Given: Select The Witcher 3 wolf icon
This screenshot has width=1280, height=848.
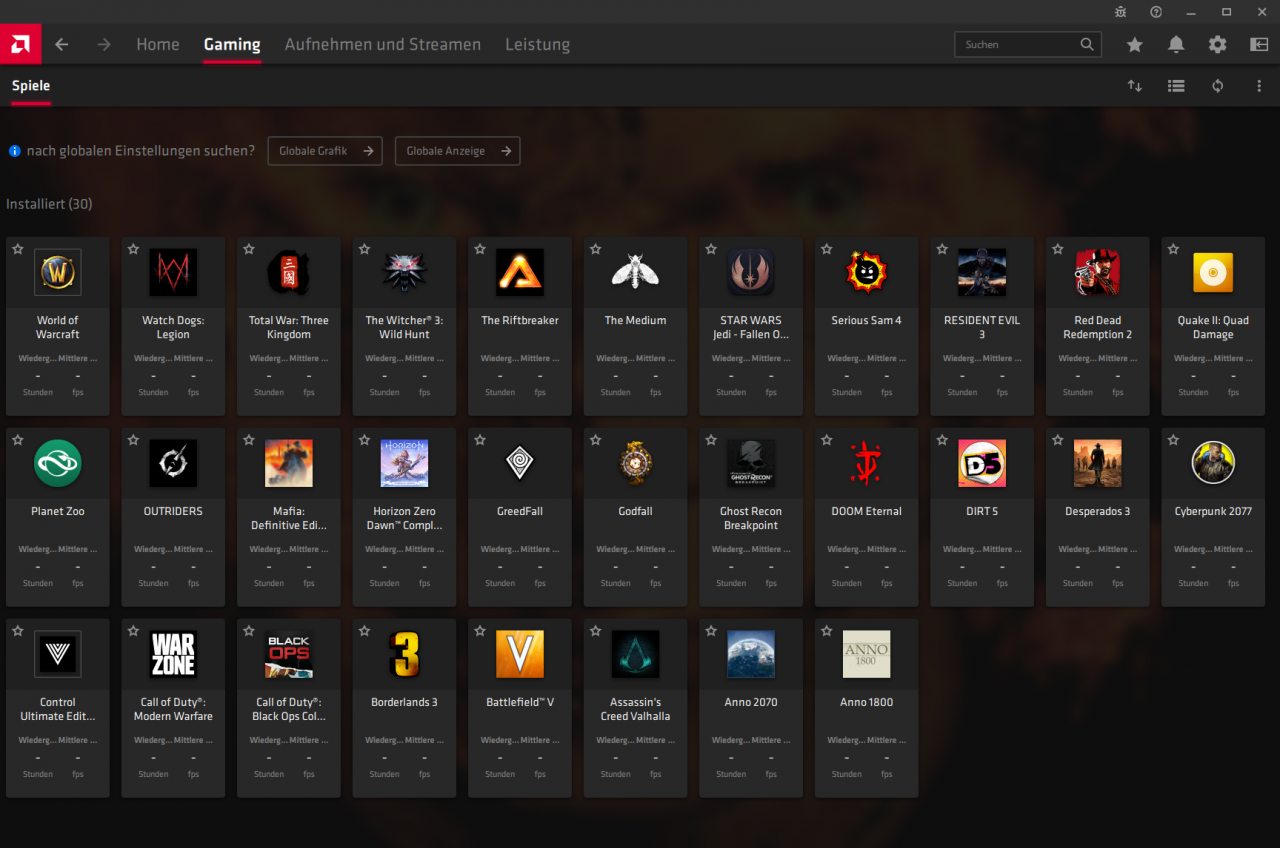Looking at the screenshot, I should coord(405,272).
